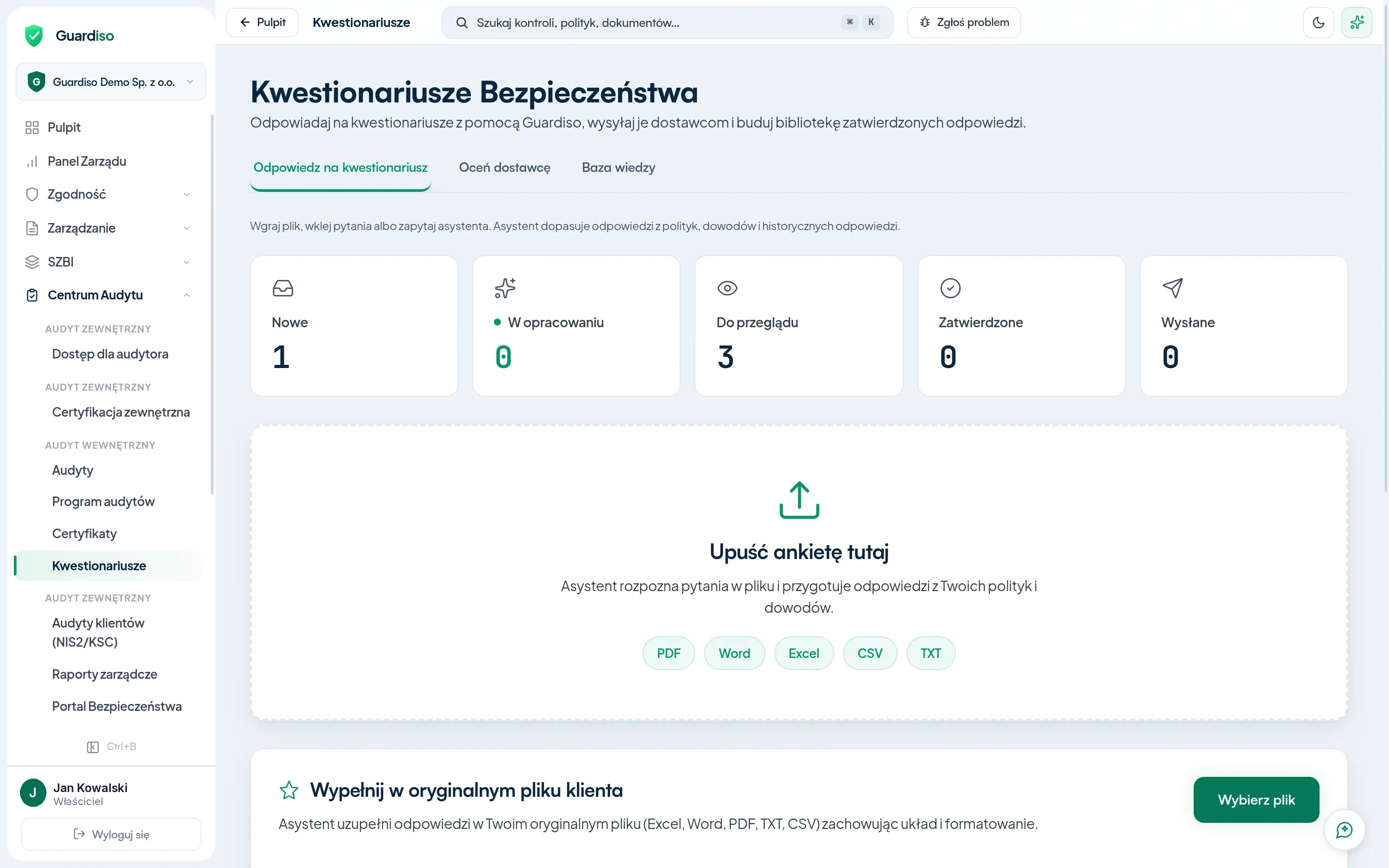The image size is (1389, 868).
Task: Click the search magnifier icon
Action: (461, 23)
